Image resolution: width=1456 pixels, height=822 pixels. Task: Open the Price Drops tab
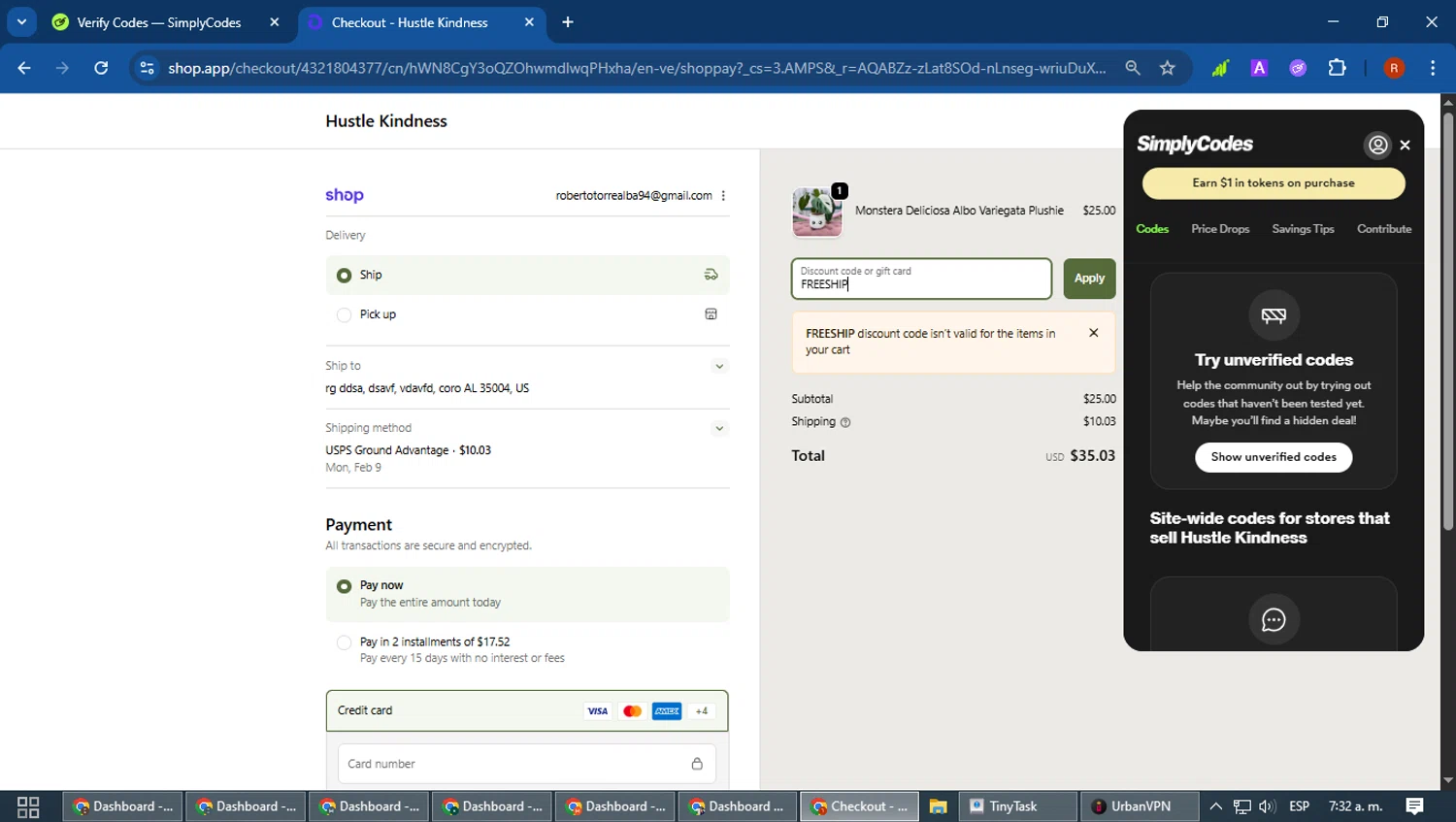1220,229
